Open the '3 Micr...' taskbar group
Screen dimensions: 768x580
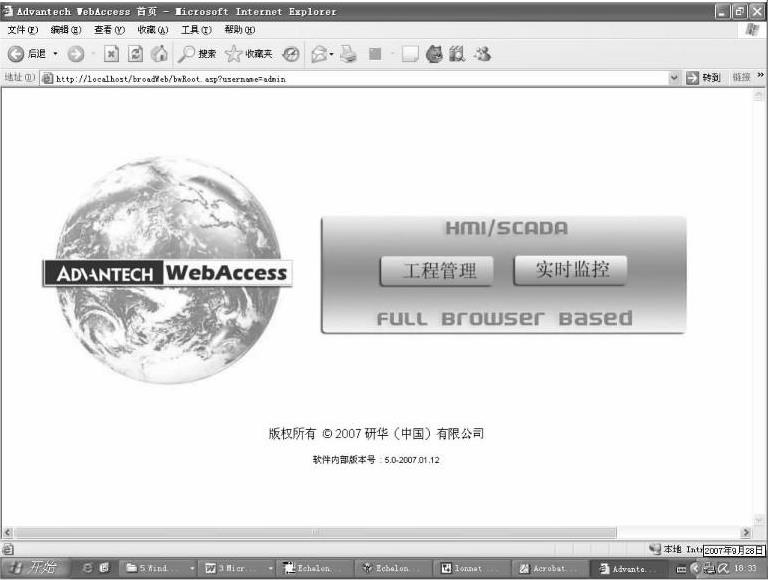click(x=239, y=568)
